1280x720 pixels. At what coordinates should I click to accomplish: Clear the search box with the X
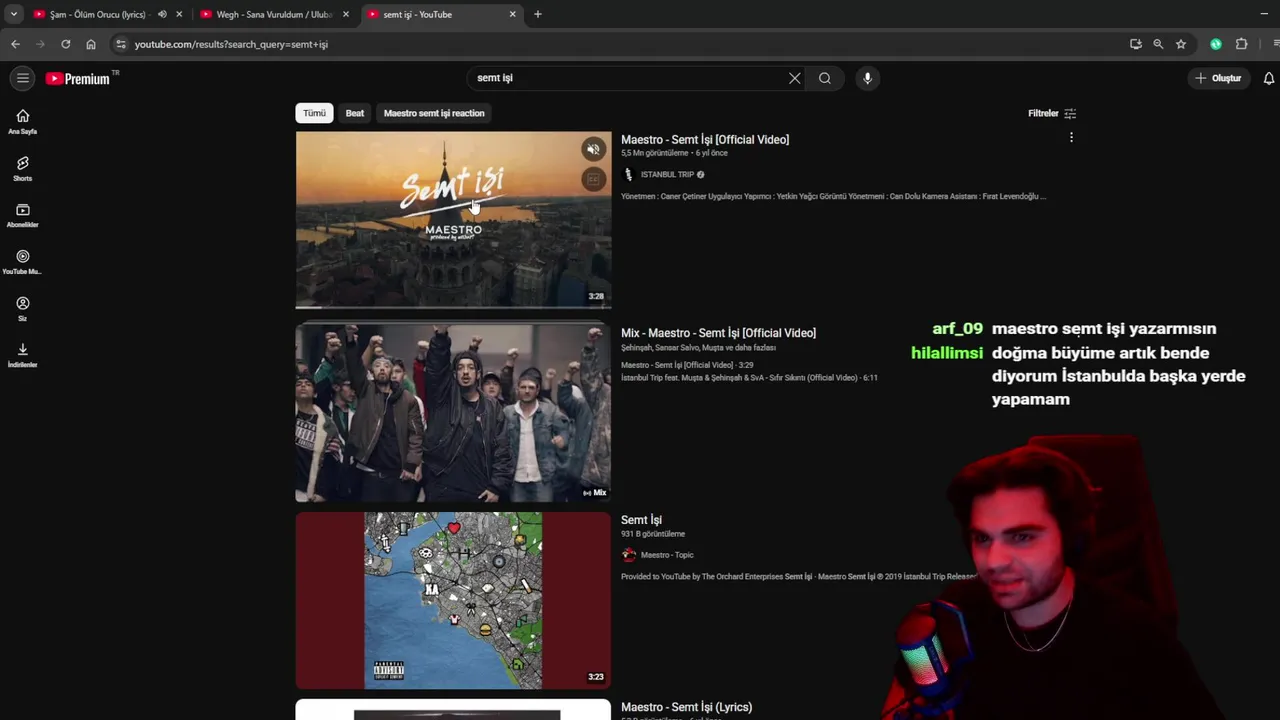794,78
